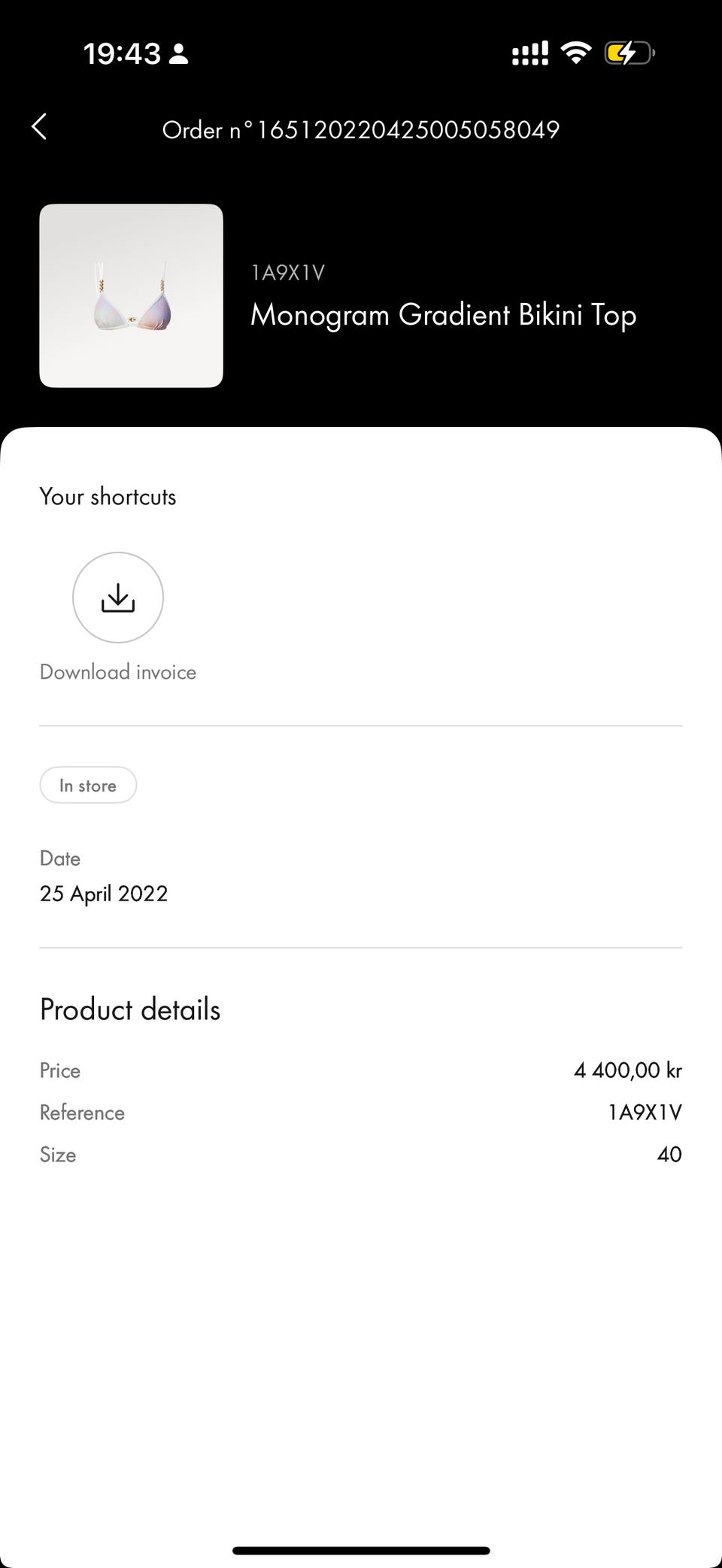Tap the 1A9X1V value in Reference row

click(x=645, y=1112)
